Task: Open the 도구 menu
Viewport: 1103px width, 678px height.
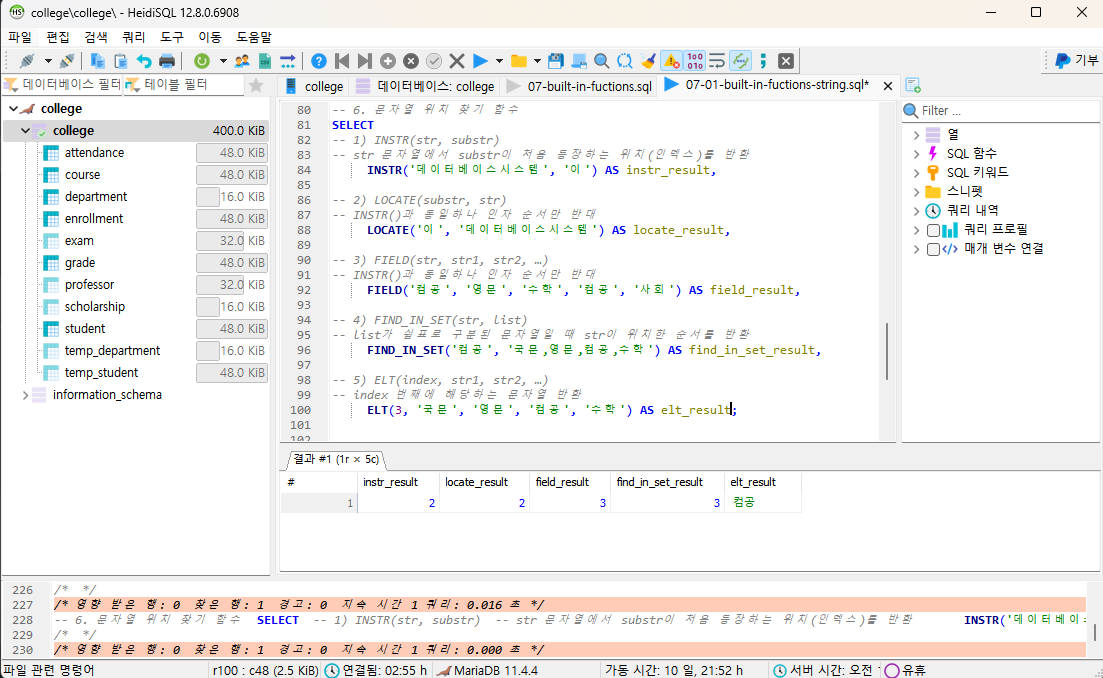Action: click(172, 37)
